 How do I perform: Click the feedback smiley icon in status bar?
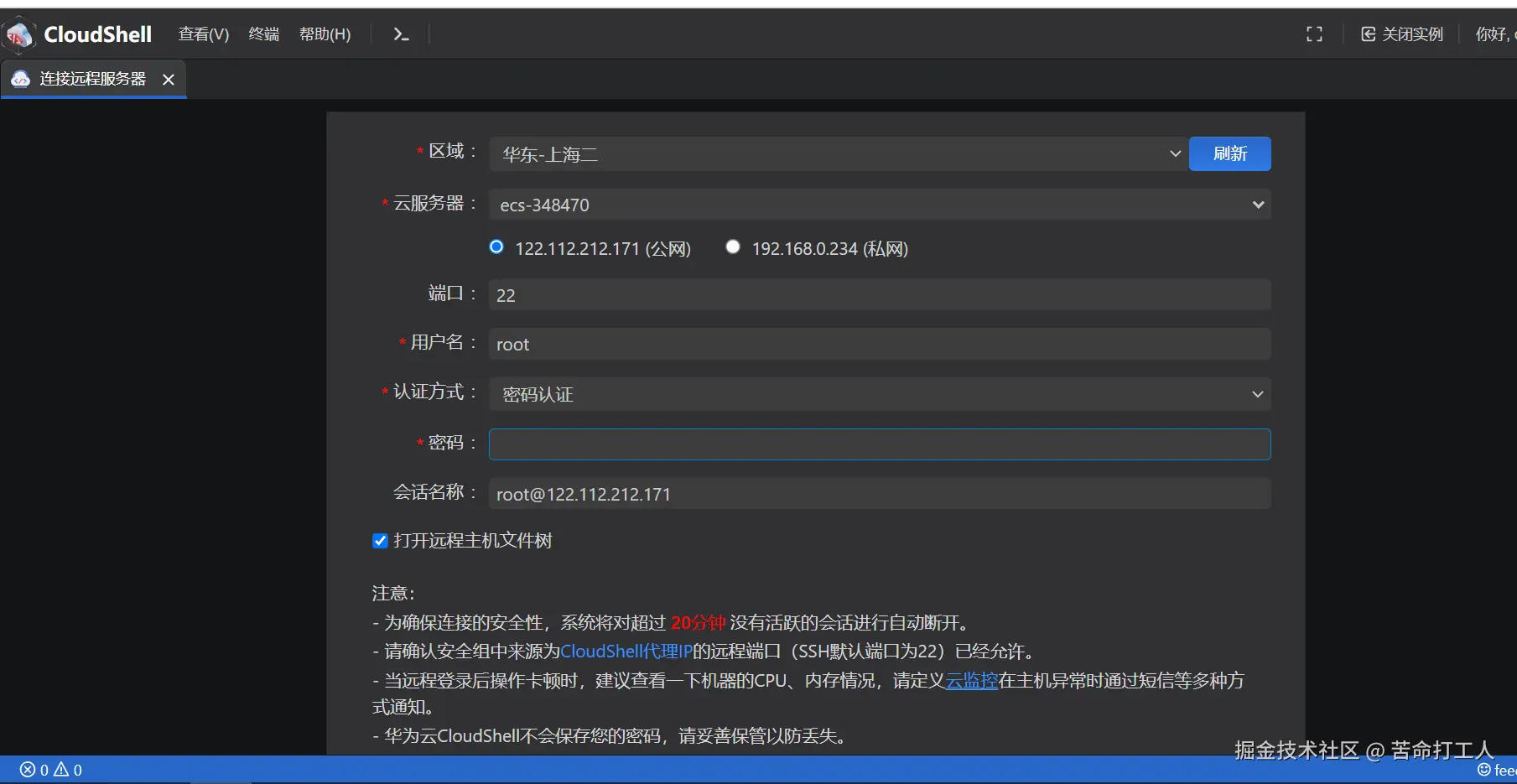click(x=1483, y=769)
